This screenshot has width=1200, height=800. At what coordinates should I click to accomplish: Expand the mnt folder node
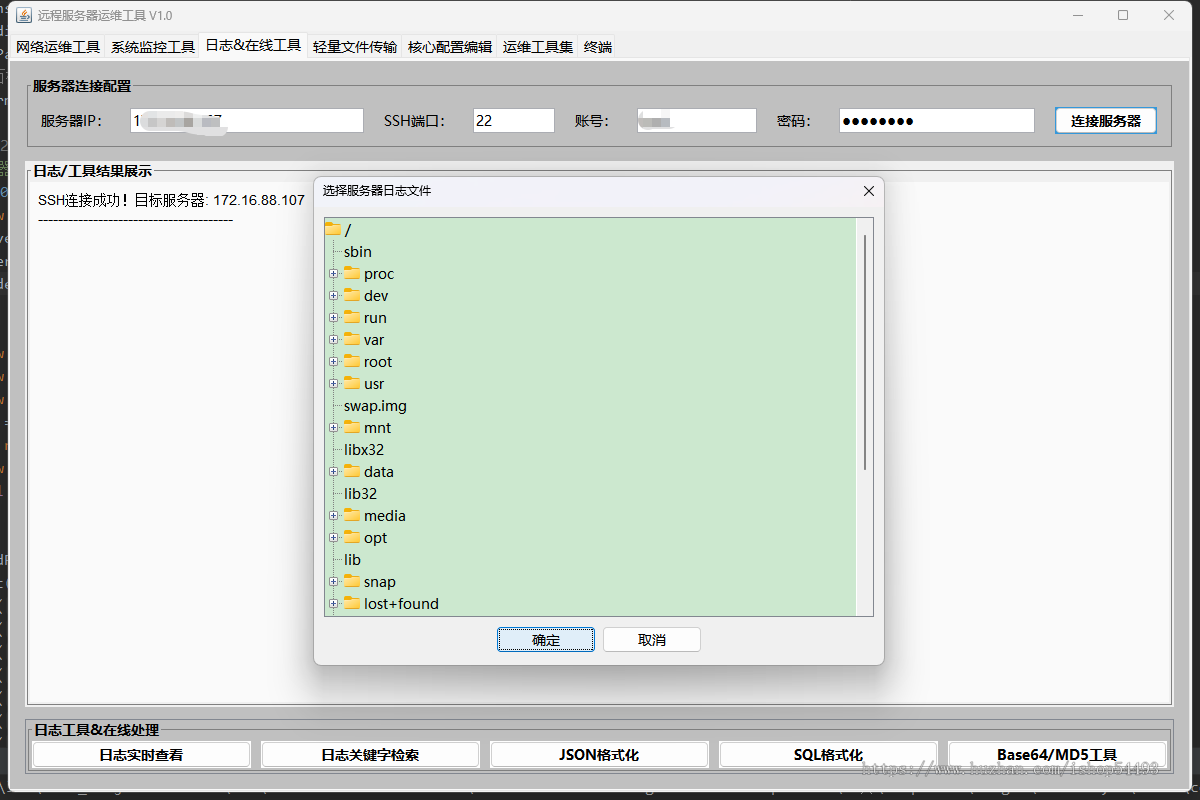(x=333, y=428)
